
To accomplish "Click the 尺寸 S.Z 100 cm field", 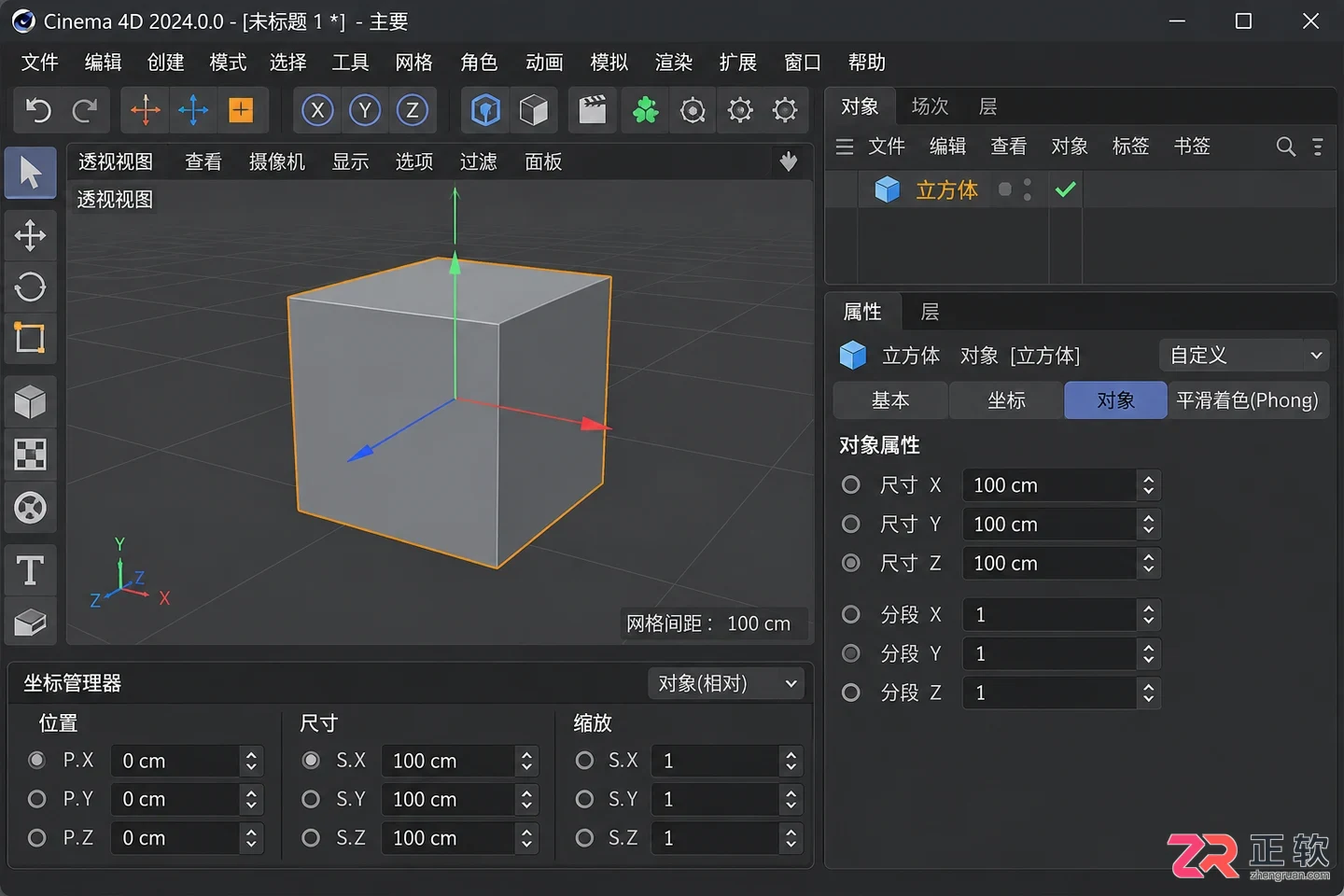I will tap(448, 838).
